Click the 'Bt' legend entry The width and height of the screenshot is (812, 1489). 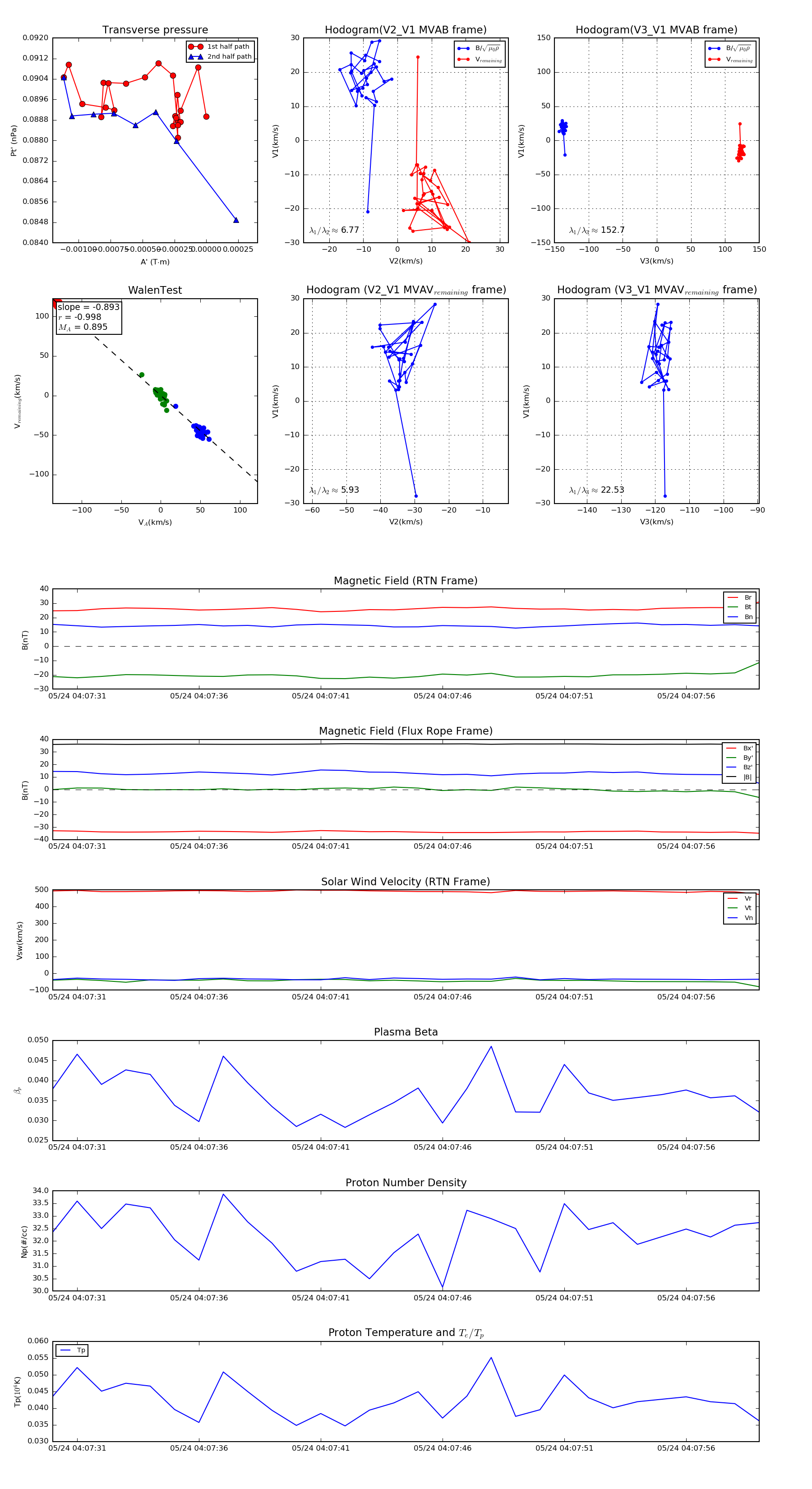coord(740,607)
